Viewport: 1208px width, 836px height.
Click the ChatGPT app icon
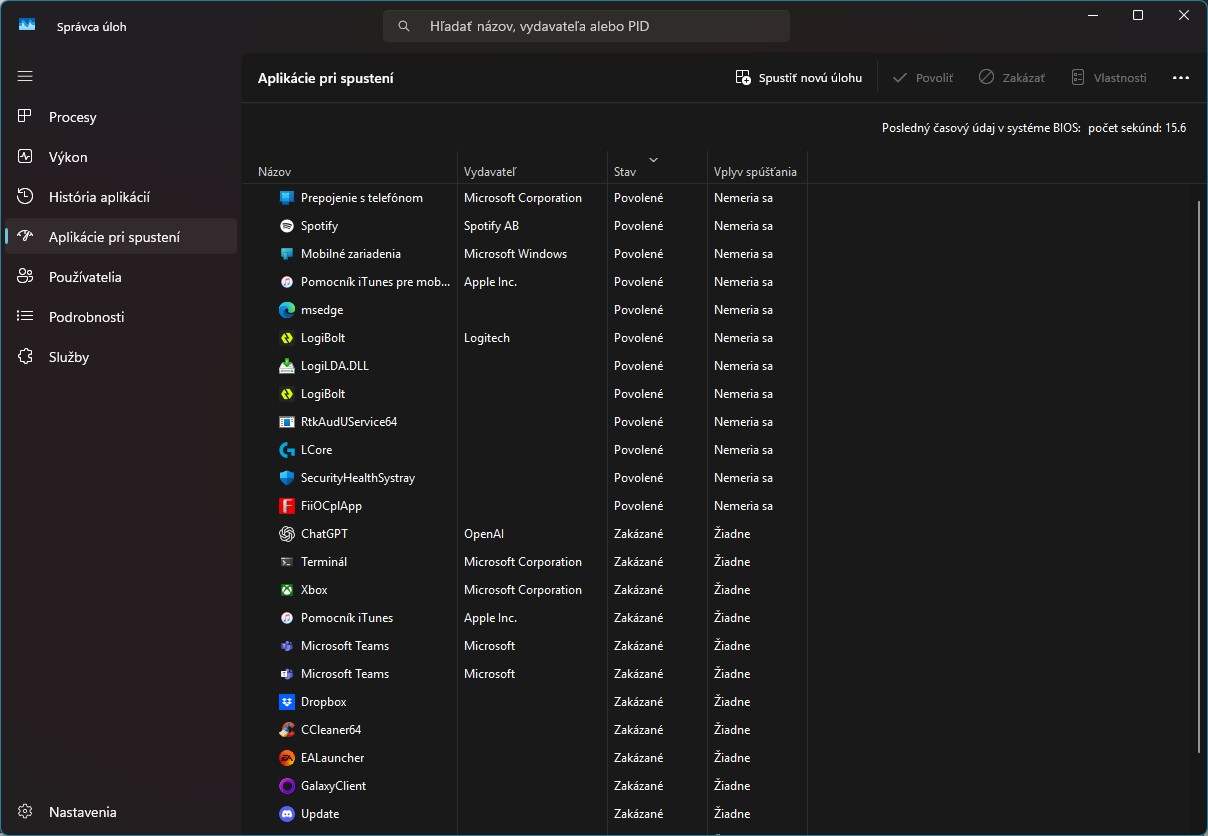coord(287,534)
